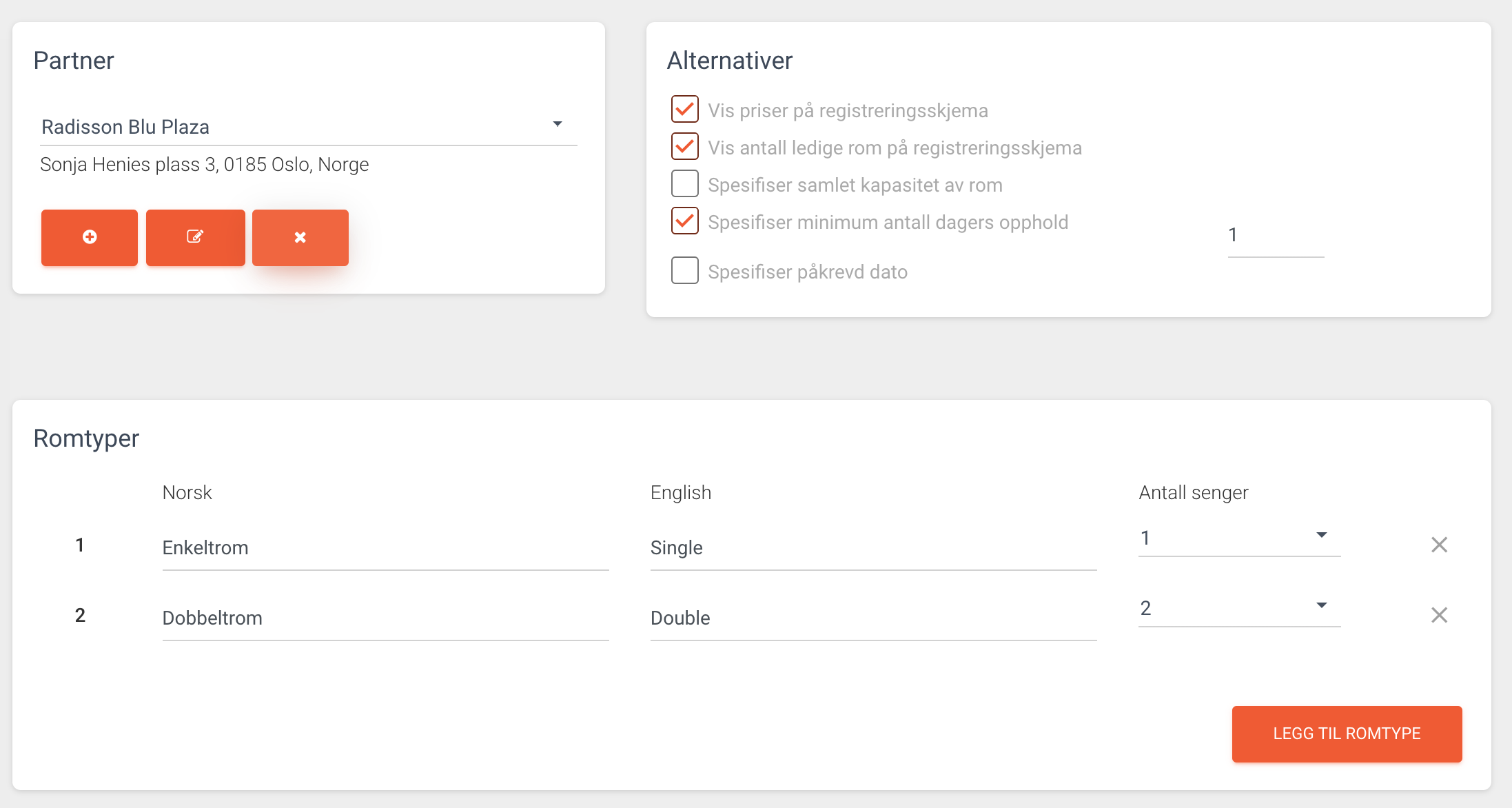Enable Spesifiser samlet kapasitet av rom
The image size is (1512, 808).
[685, 183]
